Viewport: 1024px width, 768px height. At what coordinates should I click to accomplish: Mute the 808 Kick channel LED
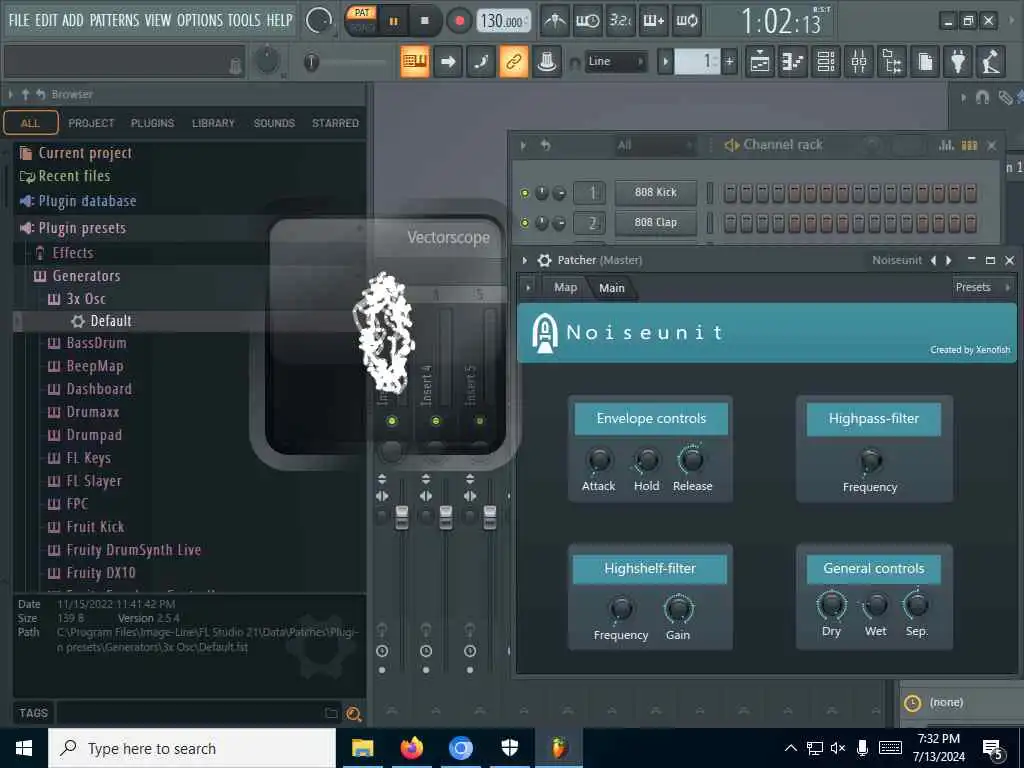[524, 193]
